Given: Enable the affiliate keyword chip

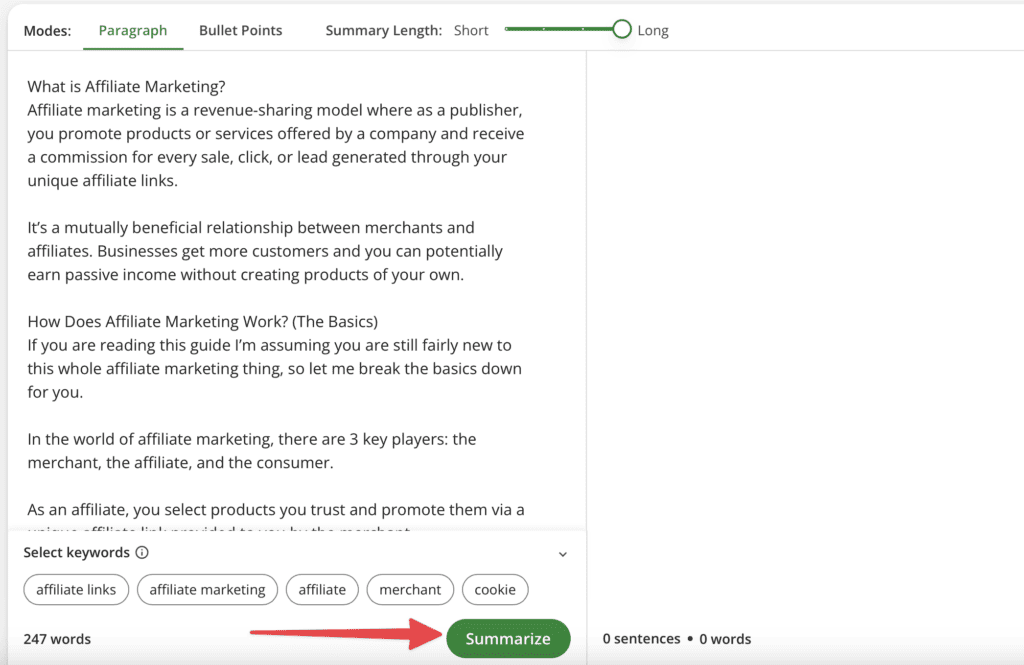Looking at the screenshot, I should click(322, 589).
